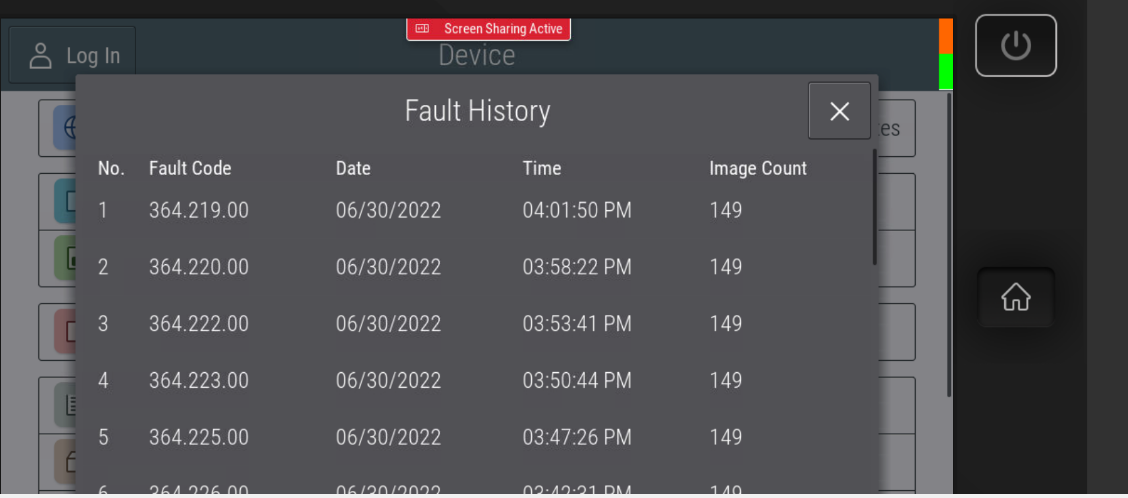
Task: Choose fault code 364.222.00 entry
Action: pyautogui.click(x=198, y=324)
